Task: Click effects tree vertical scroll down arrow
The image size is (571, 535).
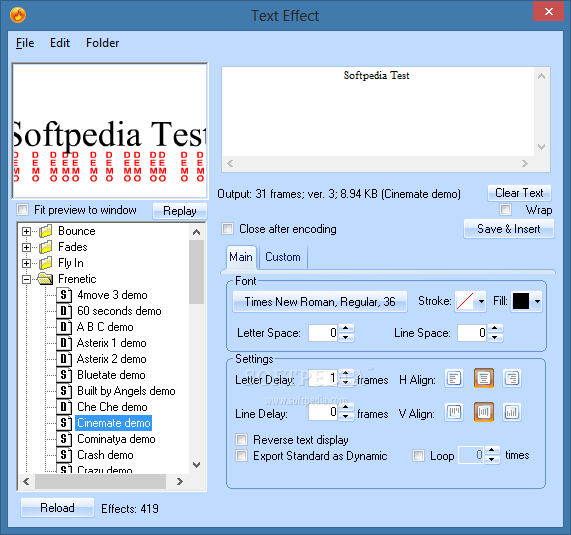Action: click(x=196, y=465)
